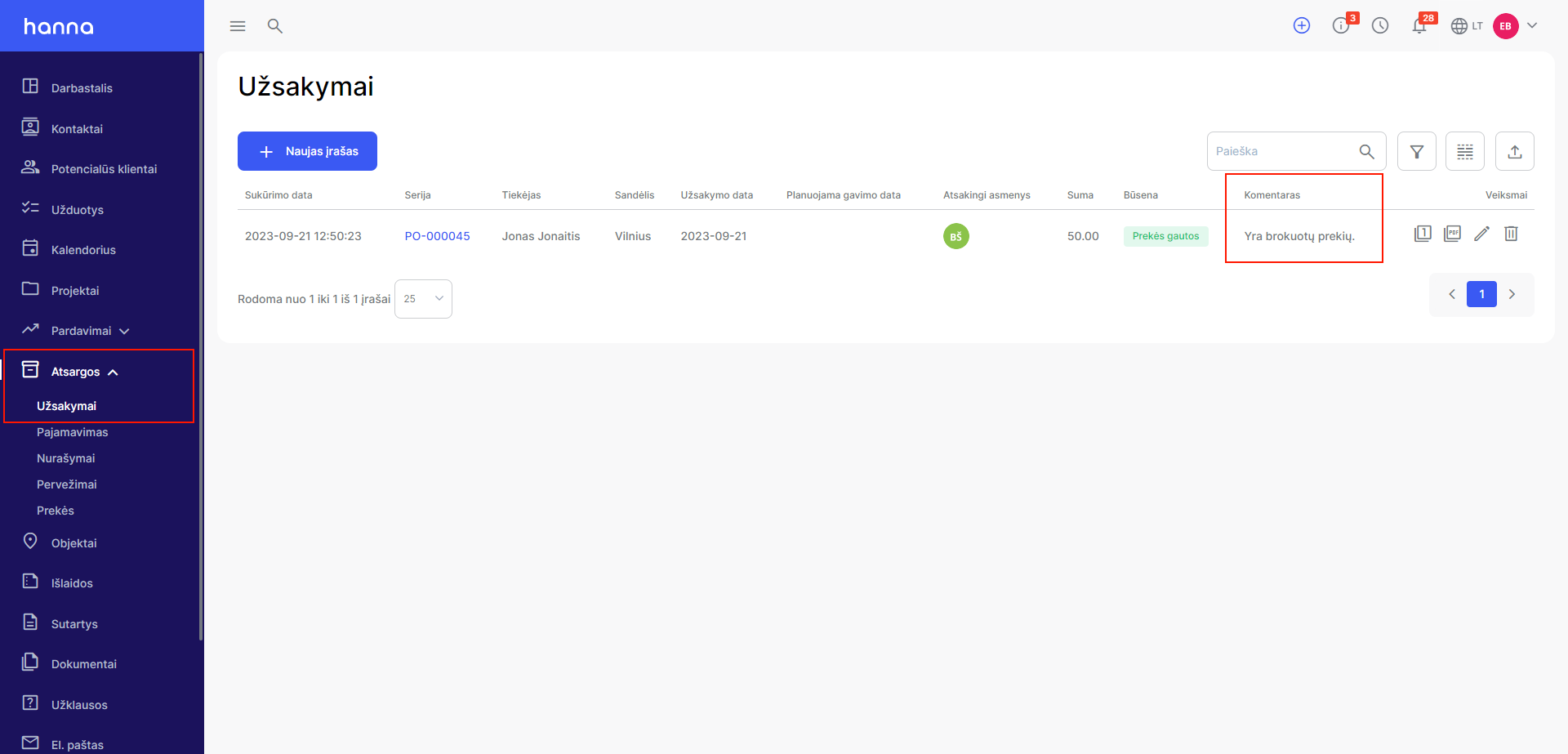Download PDF of order PO-000045
Image resolution: width=1568 pixels, height=754 pixels.
(x=1452, y=234)
